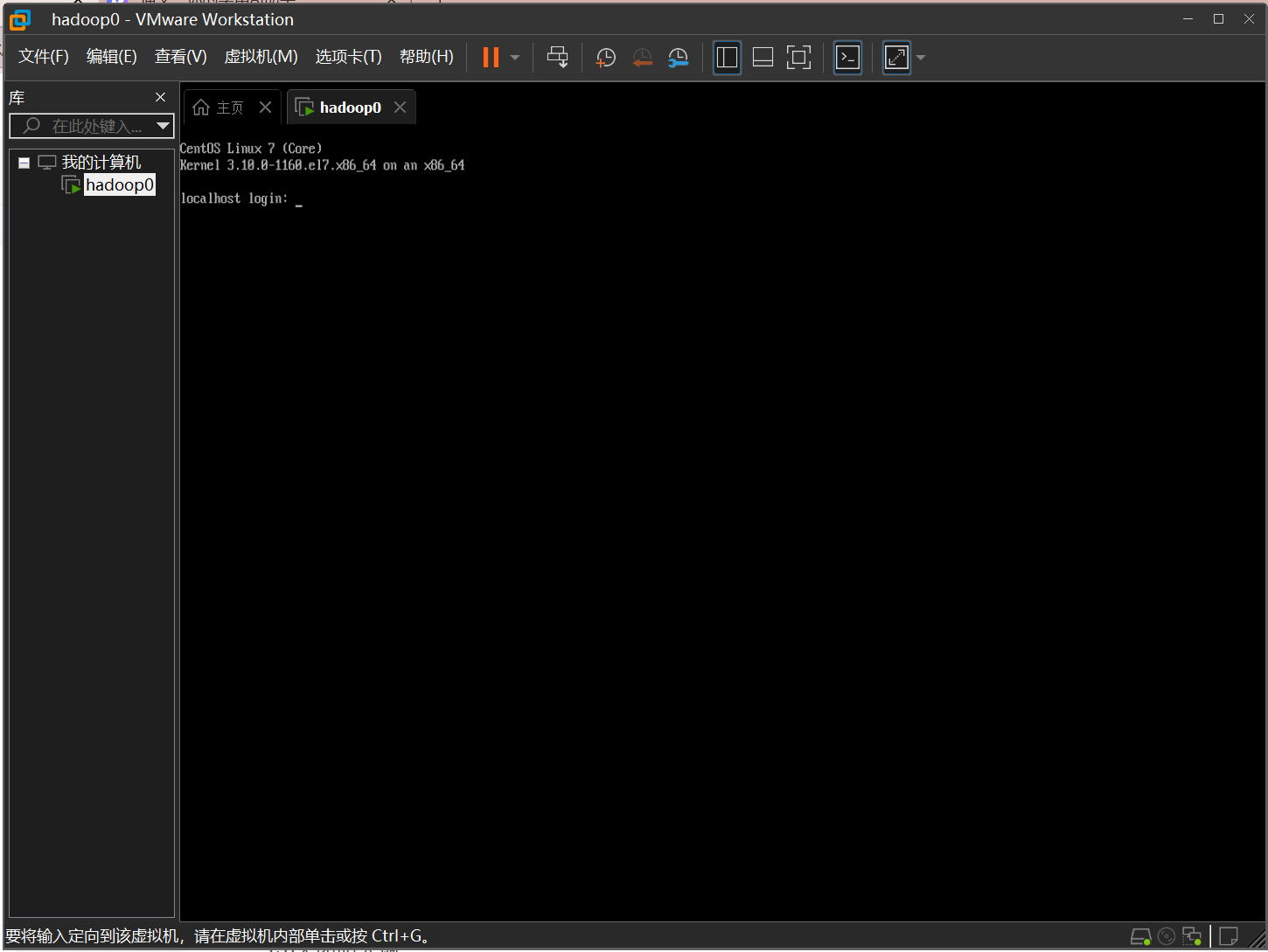Open the snapshot manager (wrench clock icon)
The height and width of the screenshot is (952, 1268).
(679, 58)
